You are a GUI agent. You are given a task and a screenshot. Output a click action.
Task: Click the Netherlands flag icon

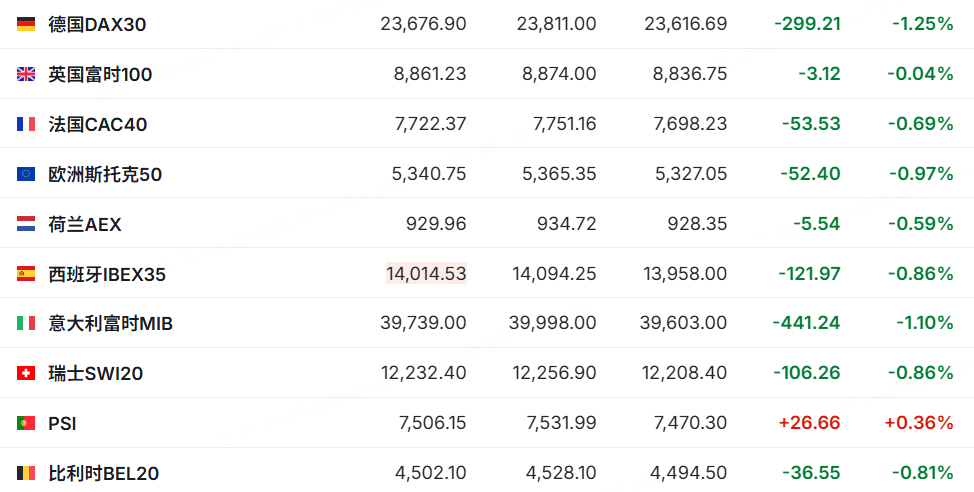pyautogui.click(x=25, y=224)
